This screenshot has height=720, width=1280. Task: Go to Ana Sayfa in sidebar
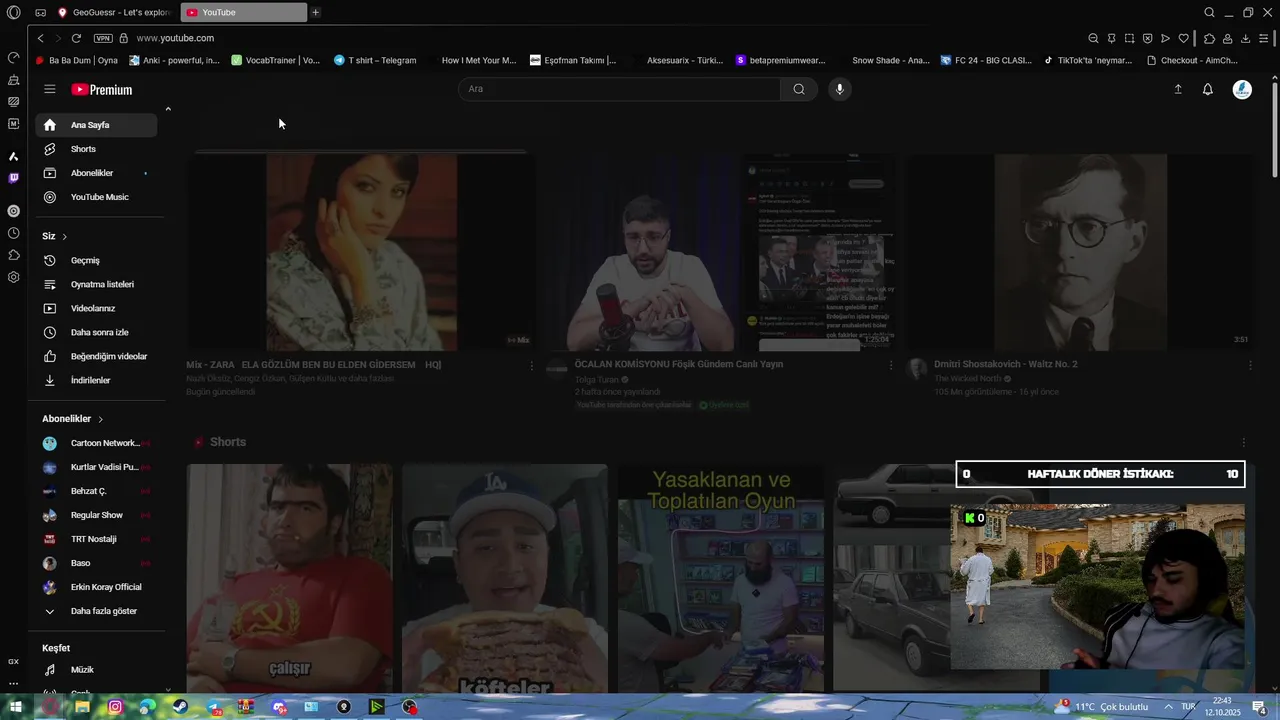(96, 125)
